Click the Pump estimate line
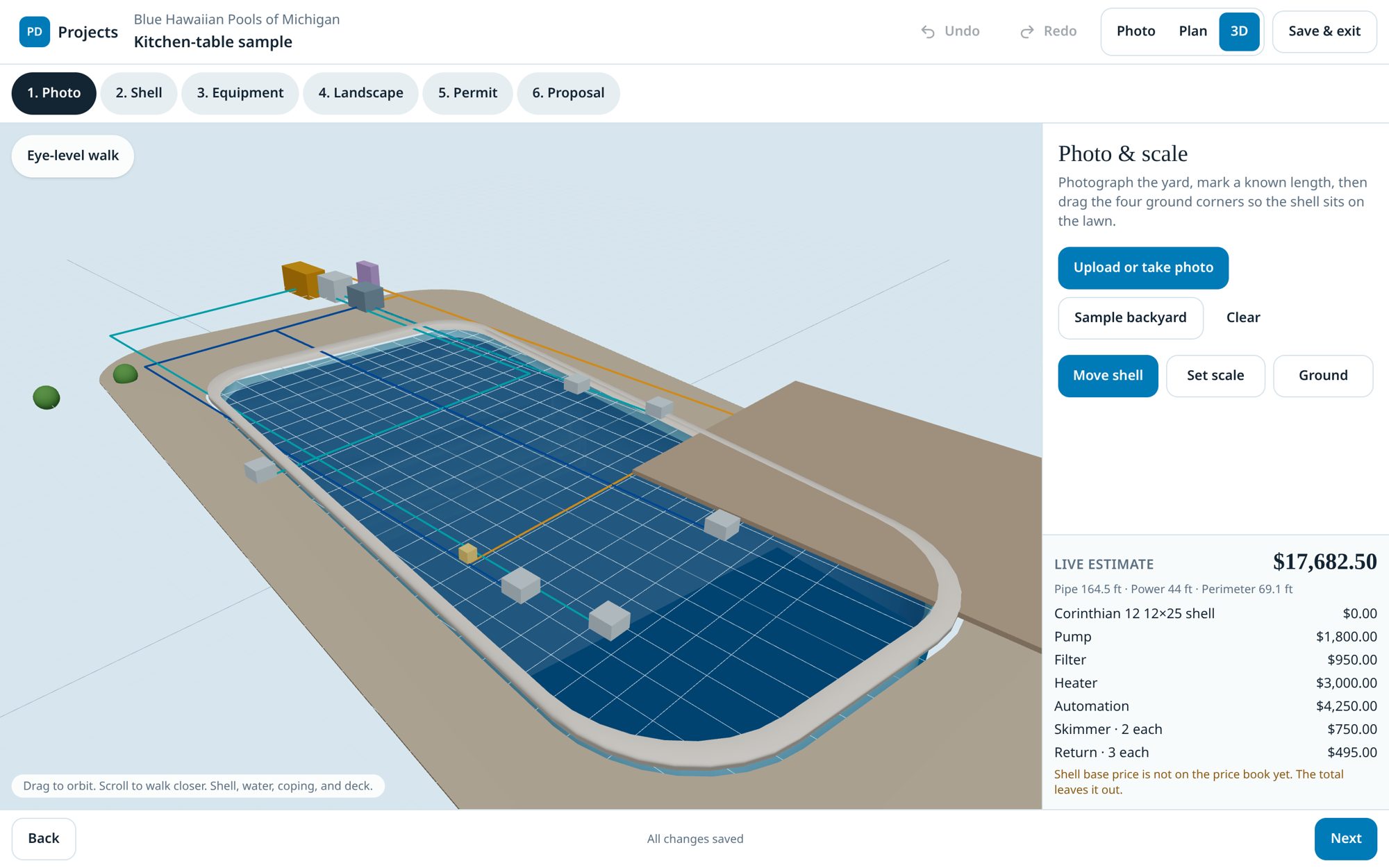The height and width of the screenshot is (868, 1389). 1215,637
